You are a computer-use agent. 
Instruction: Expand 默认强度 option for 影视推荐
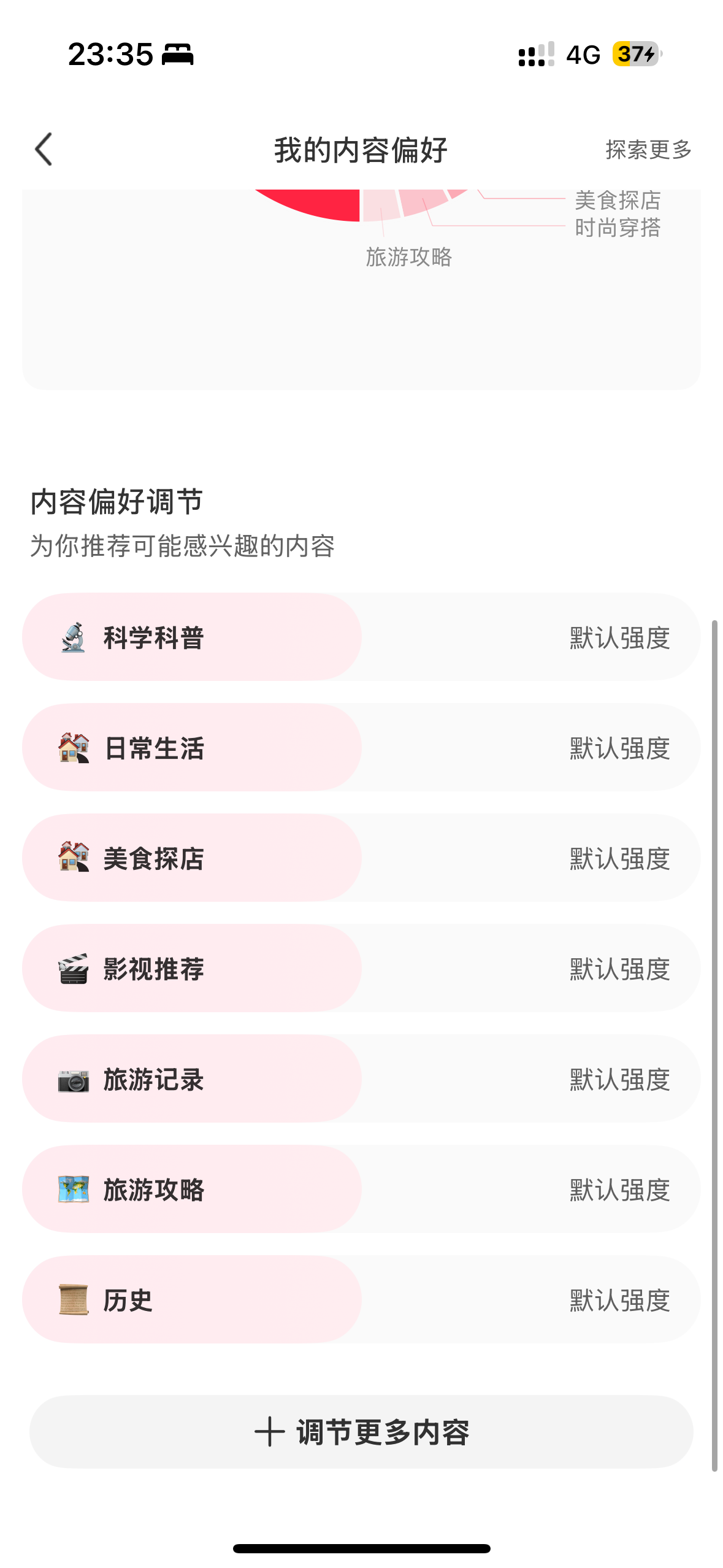(x=619, y=969)
